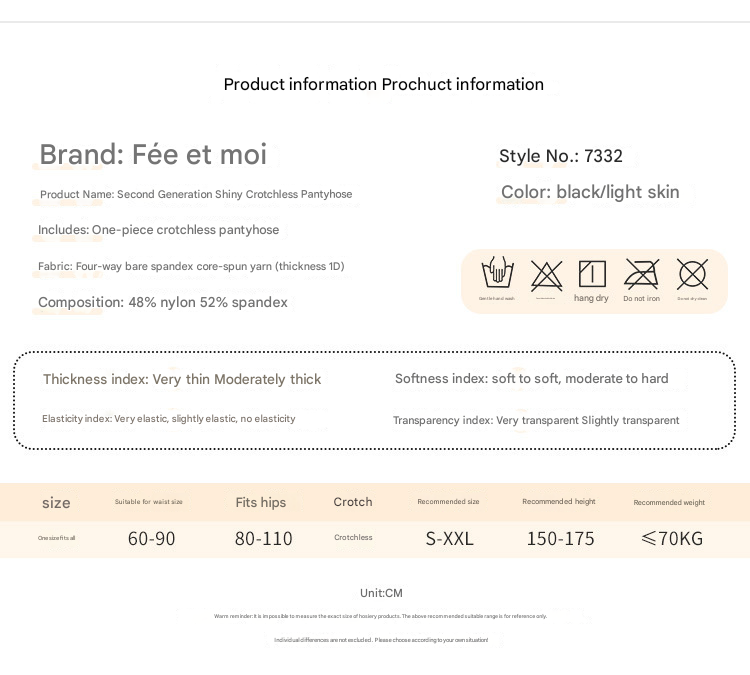Click the Elasticity index line
The image size is (750, 675).
[169, 419]
